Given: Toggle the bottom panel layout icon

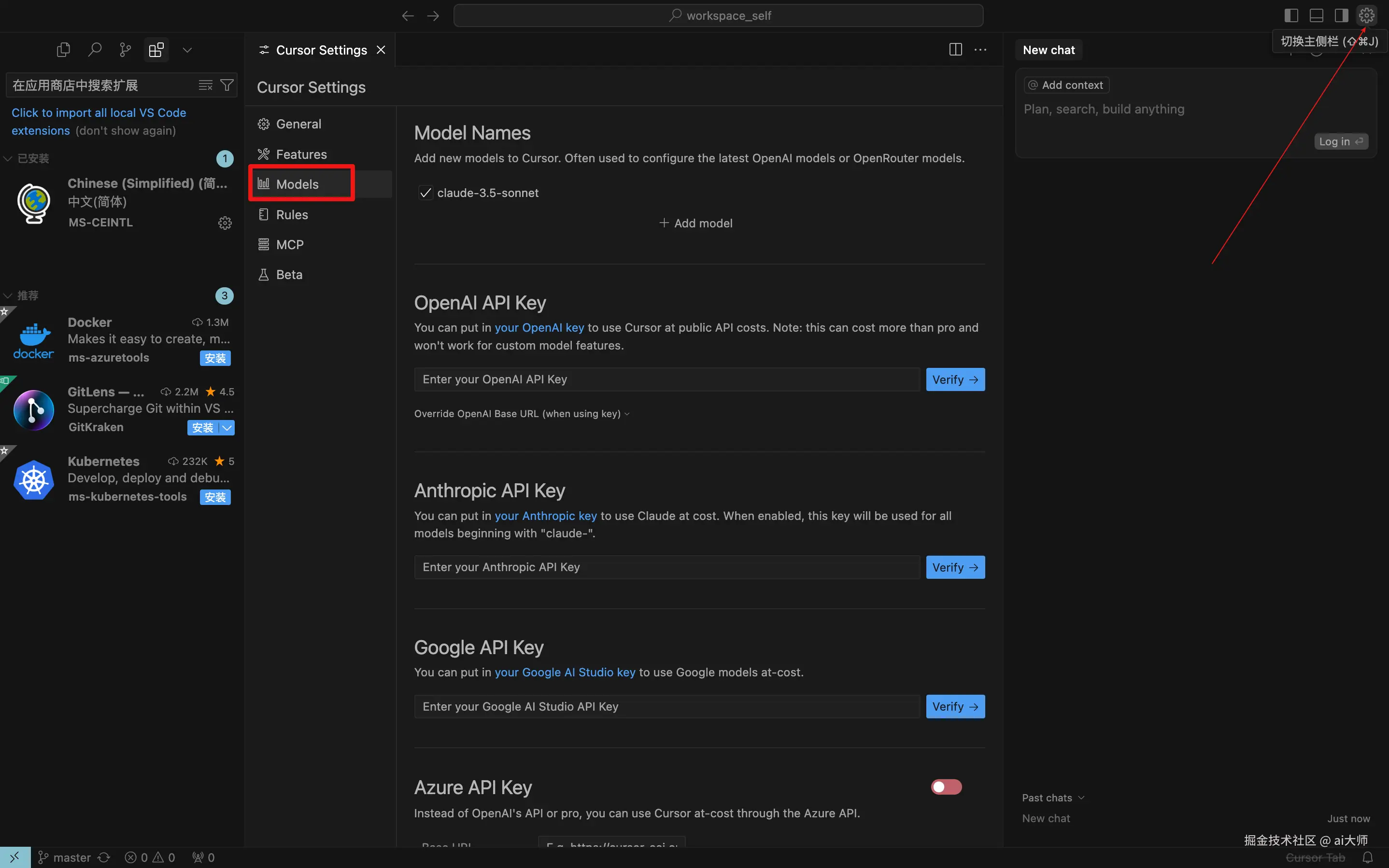Looking at the screenshot, I should 1316,15.
